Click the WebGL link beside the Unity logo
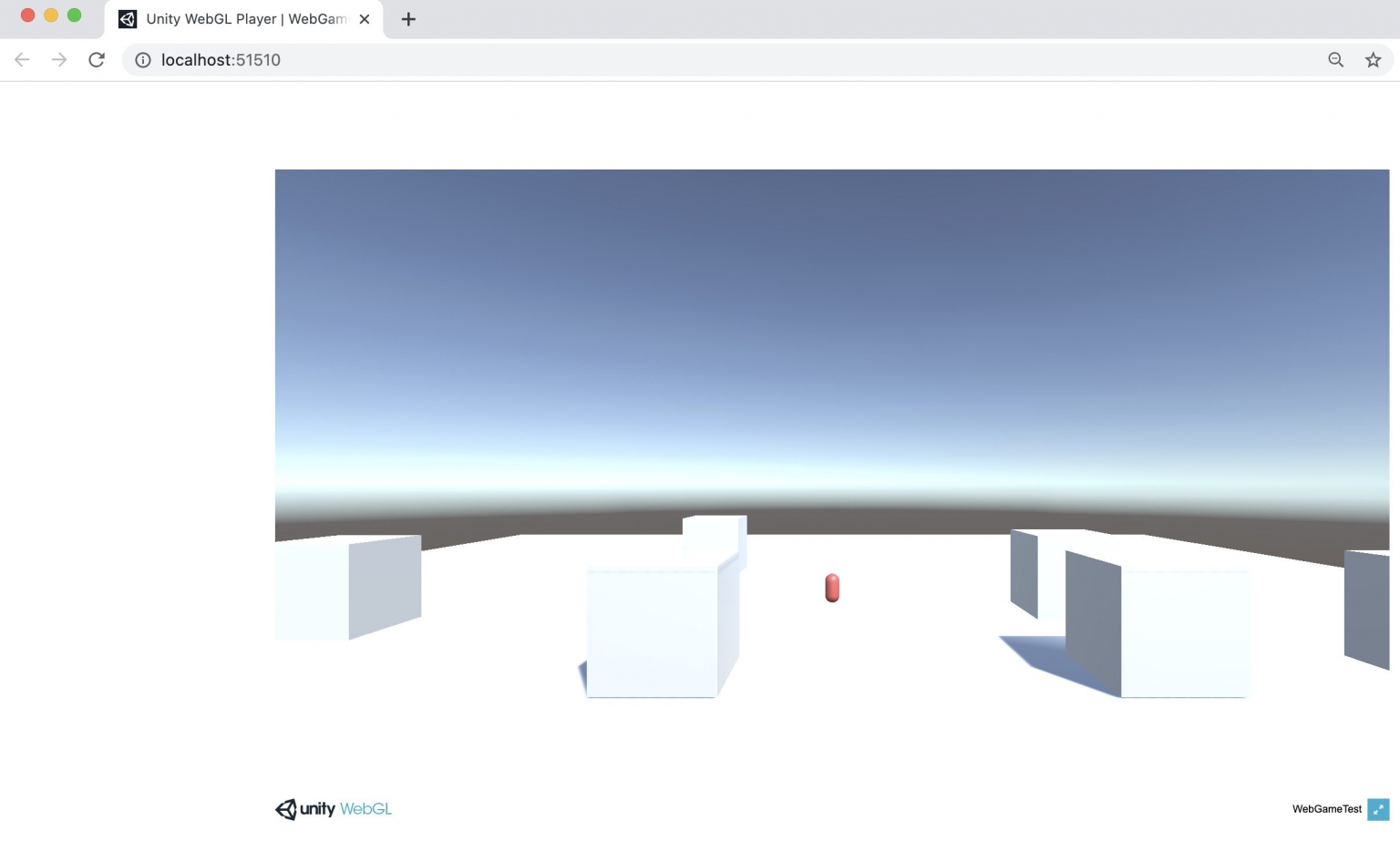Image resolution: width=1400 pixels, height=841 pixels. (x=364, y=809)
